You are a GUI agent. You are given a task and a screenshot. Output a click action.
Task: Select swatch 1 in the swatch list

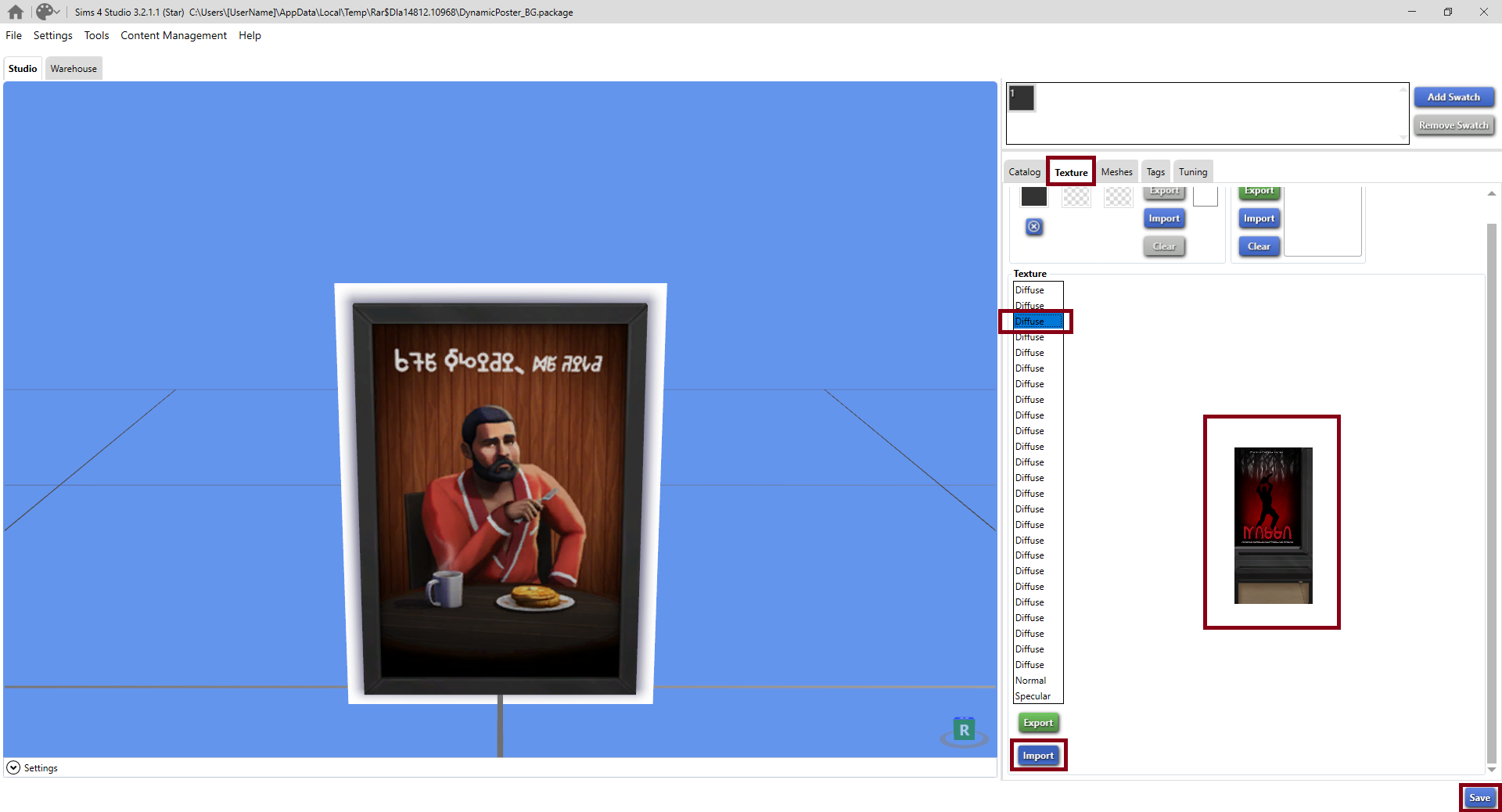(x=1021, y=97)
